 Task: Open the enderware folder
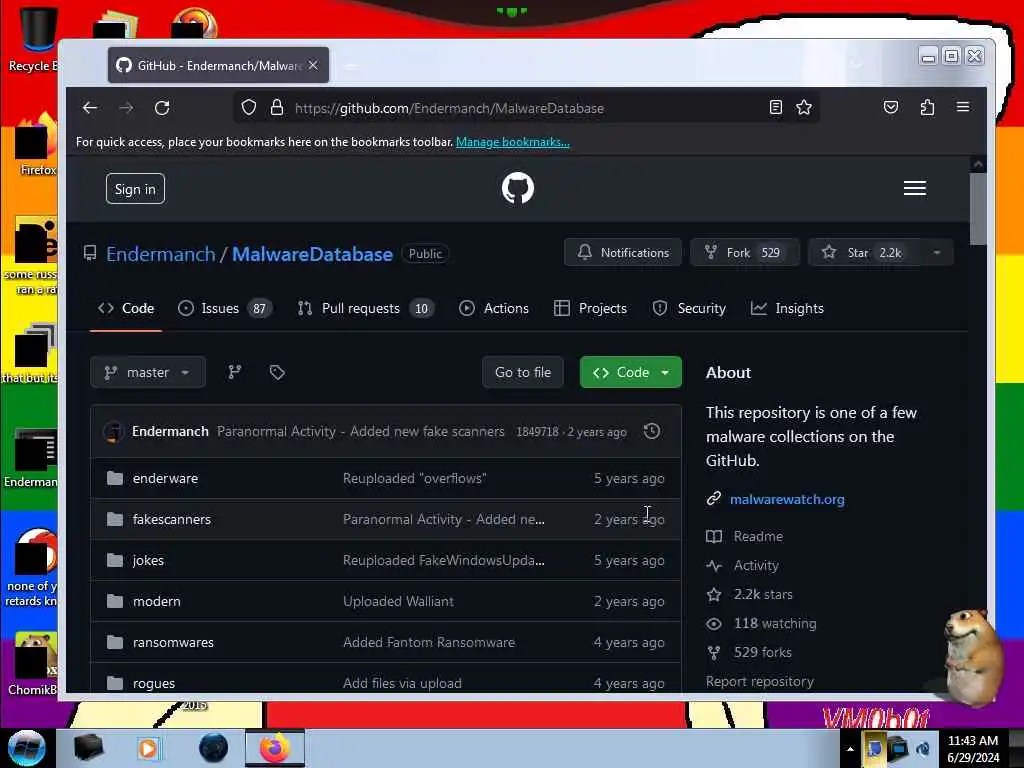click(x=165, y=478)
